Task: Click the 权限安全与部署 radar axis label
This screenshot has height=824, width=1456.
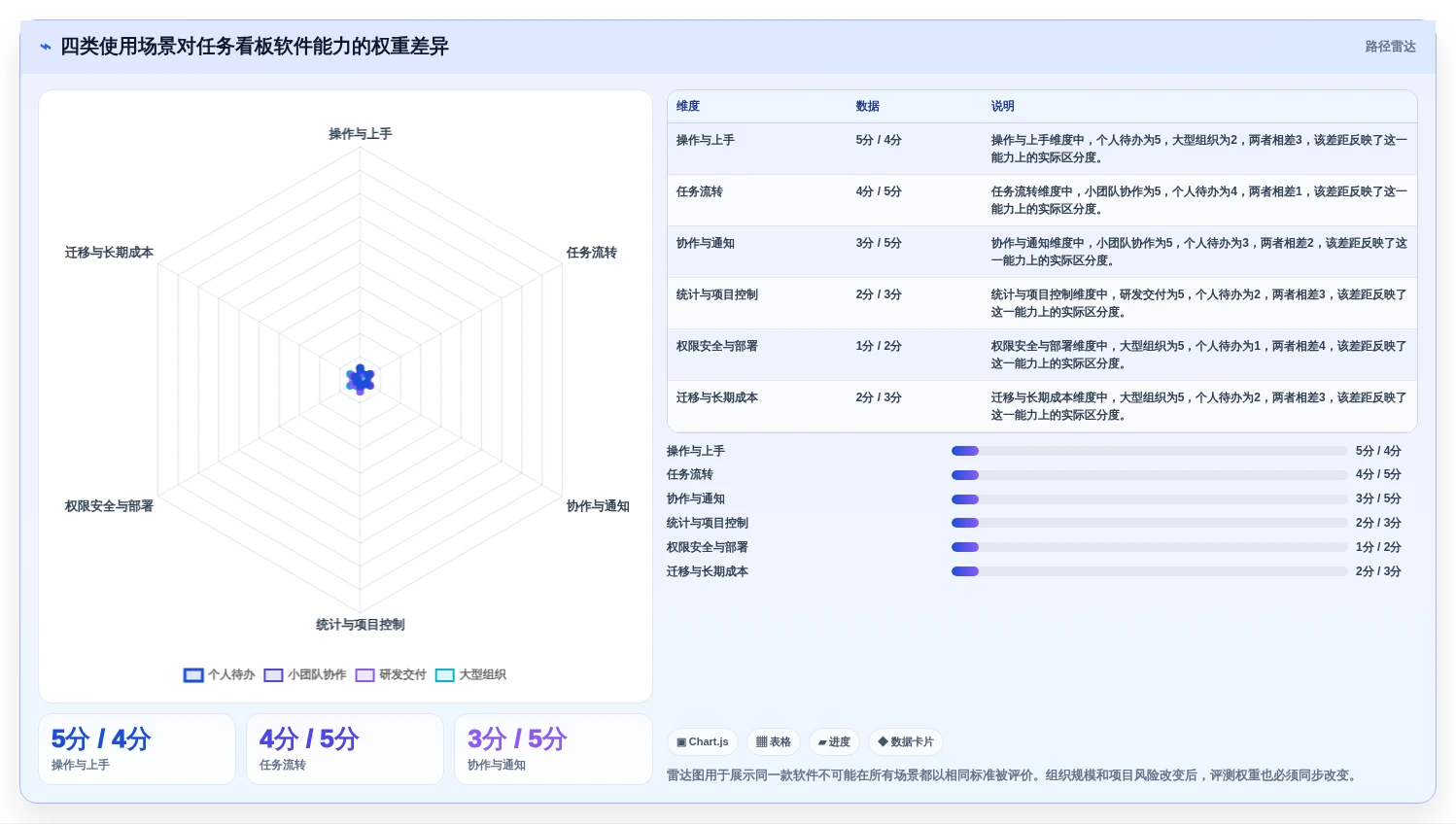Action: [109, 506]
